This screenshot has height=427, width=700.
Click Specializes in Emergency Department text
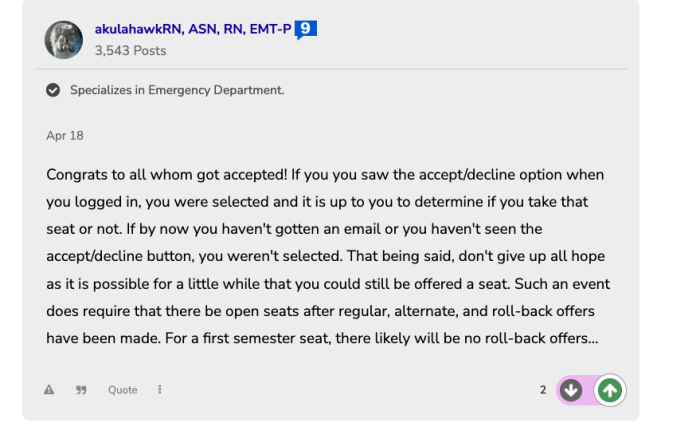(177, 90)
